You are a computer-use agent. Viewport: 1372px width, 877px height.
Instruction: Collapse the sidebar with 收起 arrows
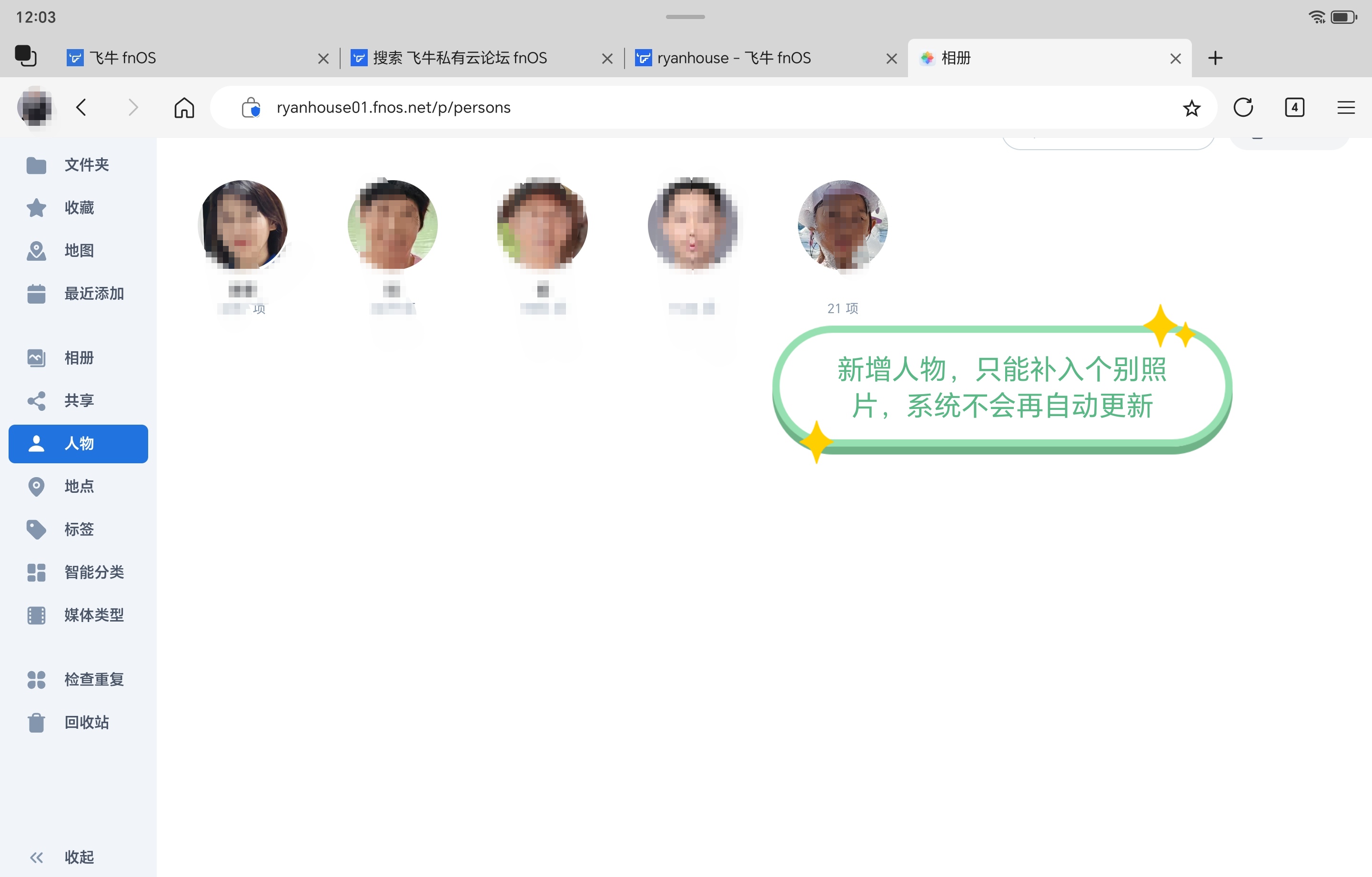[x=37, y=857]
